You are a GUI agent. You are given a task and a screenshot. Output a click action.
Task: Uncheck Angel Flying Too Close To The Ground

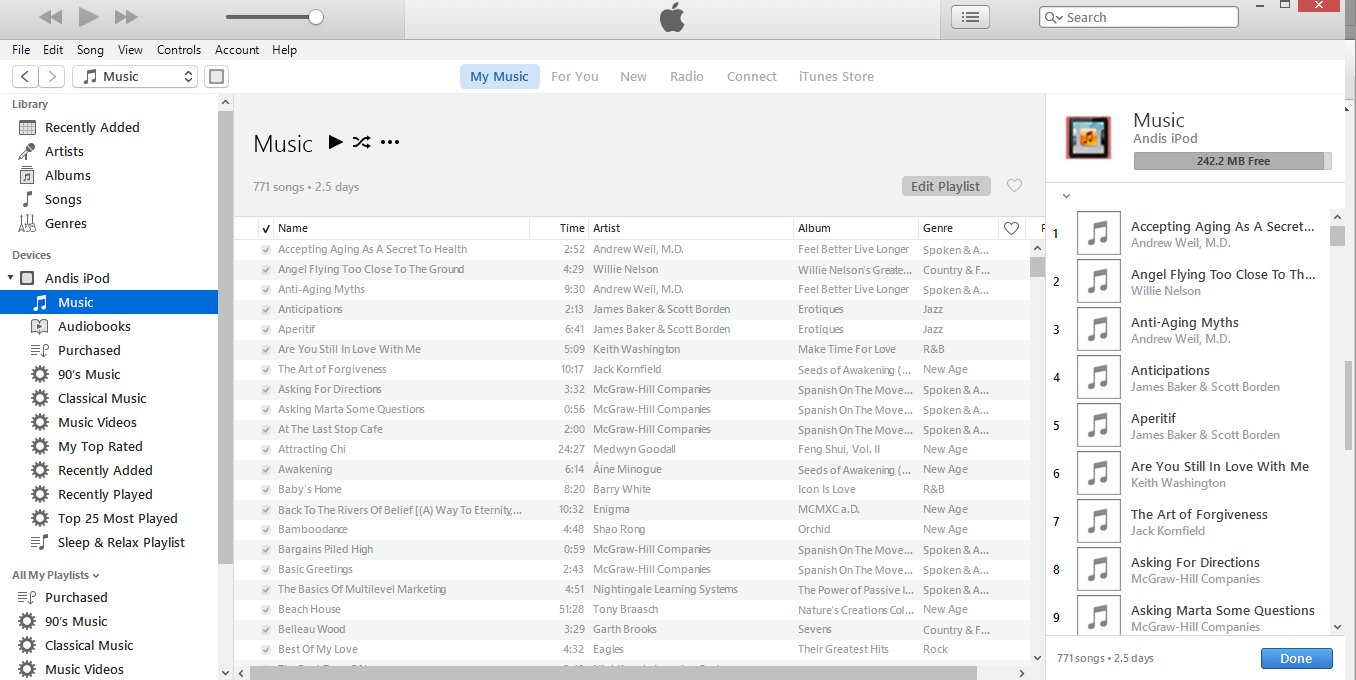tap(265, 269)
